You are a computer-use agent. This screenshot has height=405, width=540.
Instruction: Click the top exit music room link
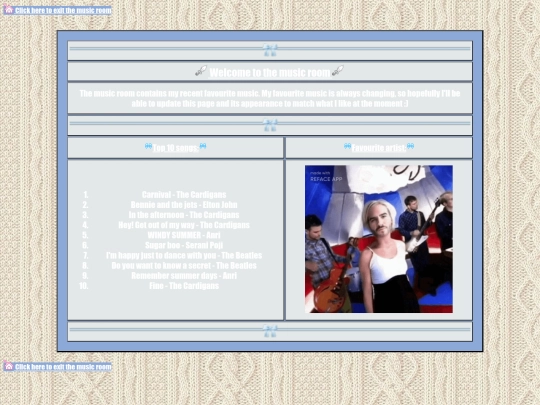coord(57,10)
